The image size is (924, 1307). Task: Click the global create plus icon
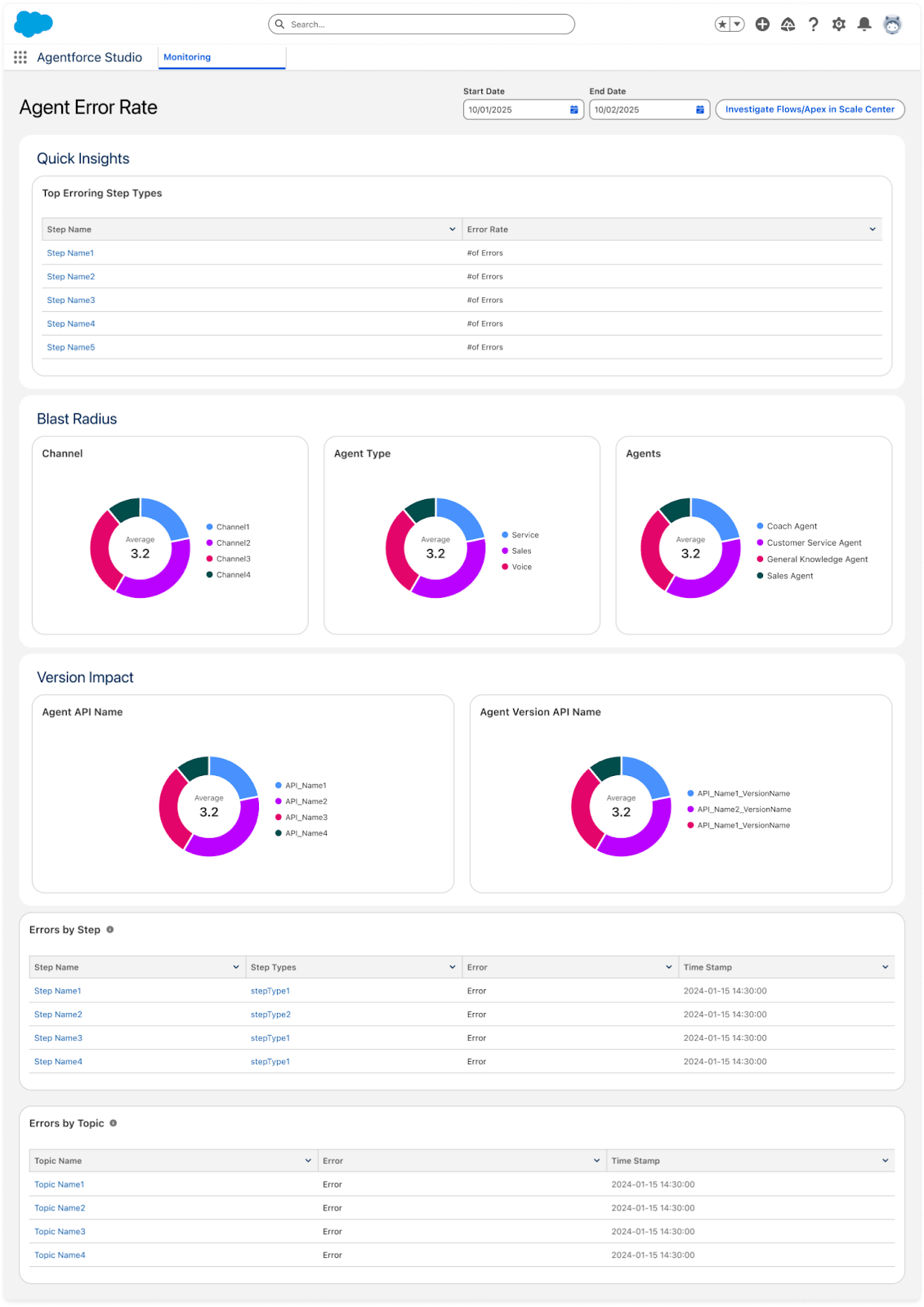[x=762, y=25]
